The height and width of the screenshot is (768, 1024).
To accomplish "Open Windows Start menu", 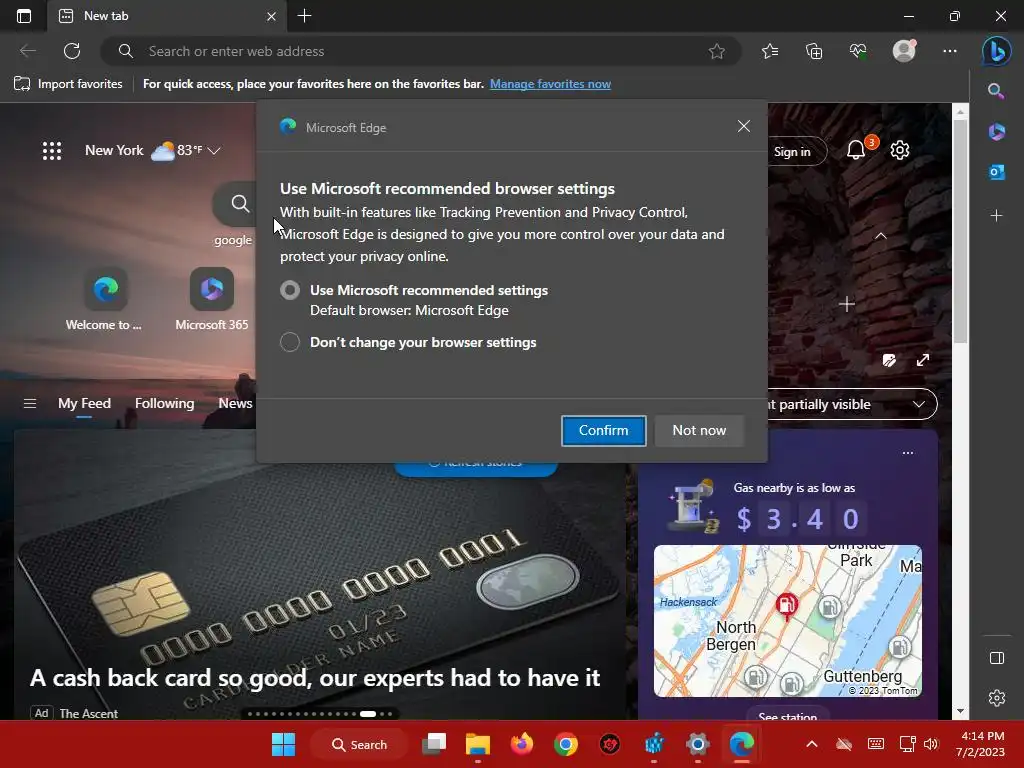I will 283,744.
